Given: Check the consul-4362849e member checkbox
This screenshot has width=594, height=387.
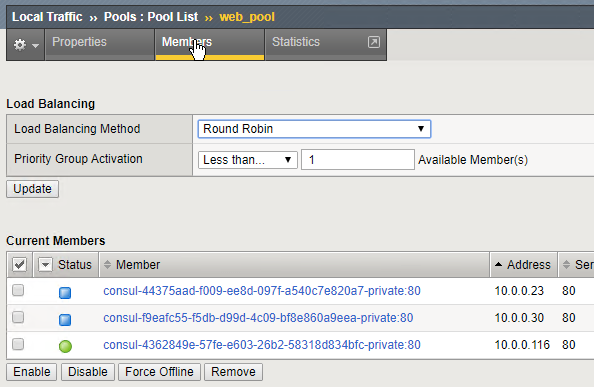Looking at the screenshot, I should pyautogui.click(x=18, y=344).
